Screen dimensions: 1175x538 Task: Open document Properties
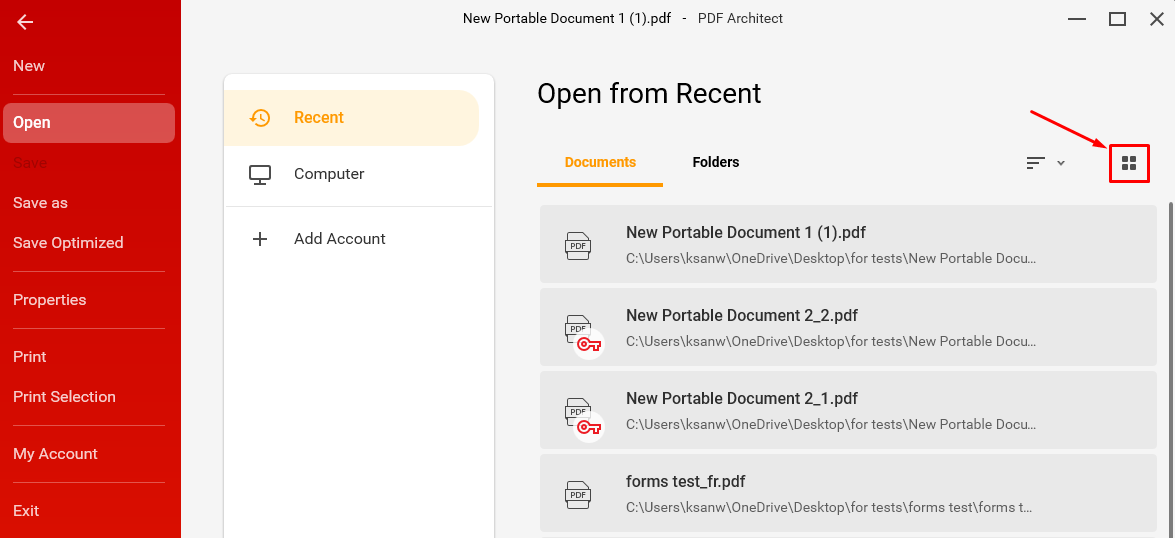tap(49, 300)
